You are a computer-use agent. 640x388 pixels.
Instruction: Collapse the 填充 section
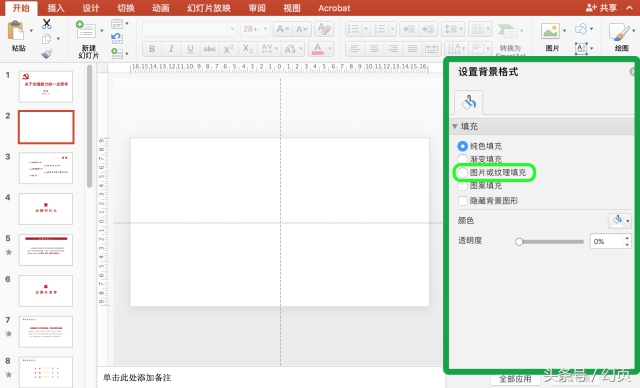point(455,126)
